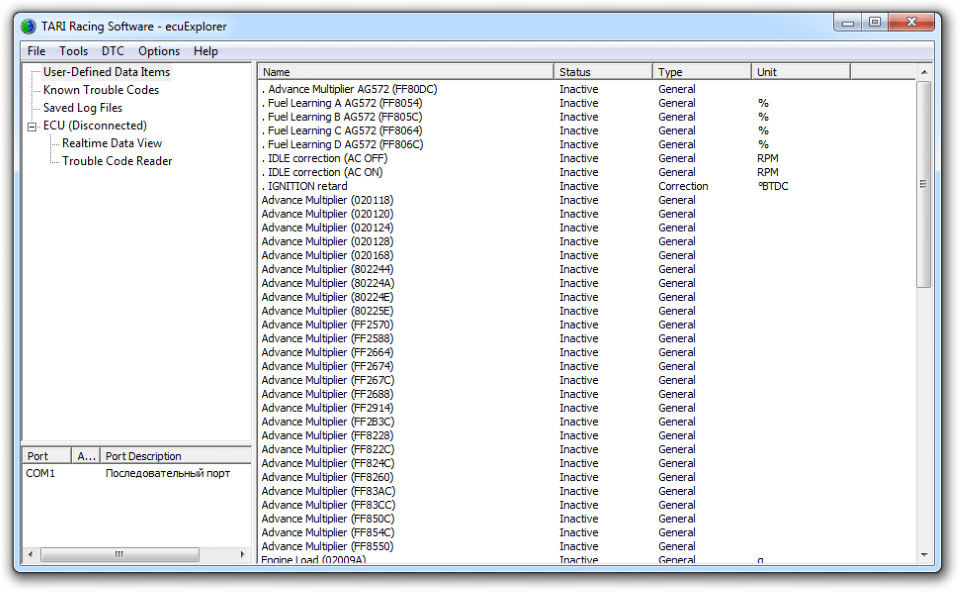
Task: Sort list by Status column header
Action: 602,72
